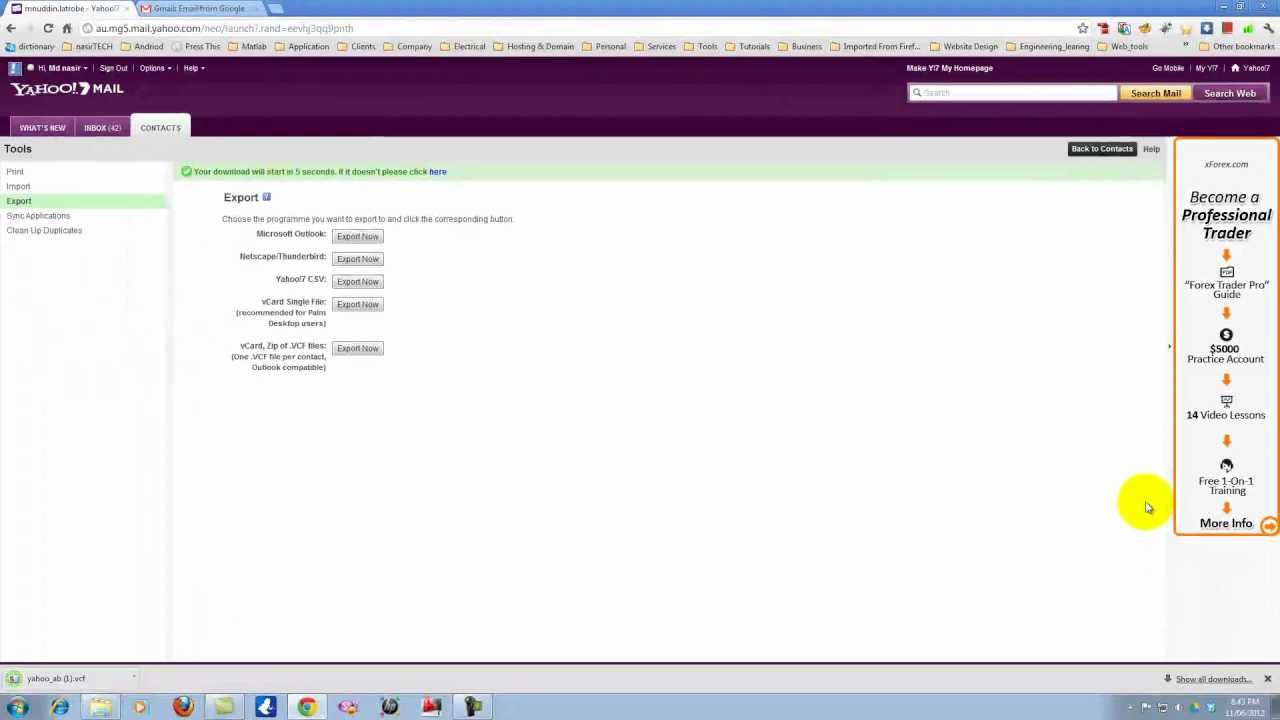
Task: Click the Yahoo!7 Mail logo
Action: tap(67, 89)
